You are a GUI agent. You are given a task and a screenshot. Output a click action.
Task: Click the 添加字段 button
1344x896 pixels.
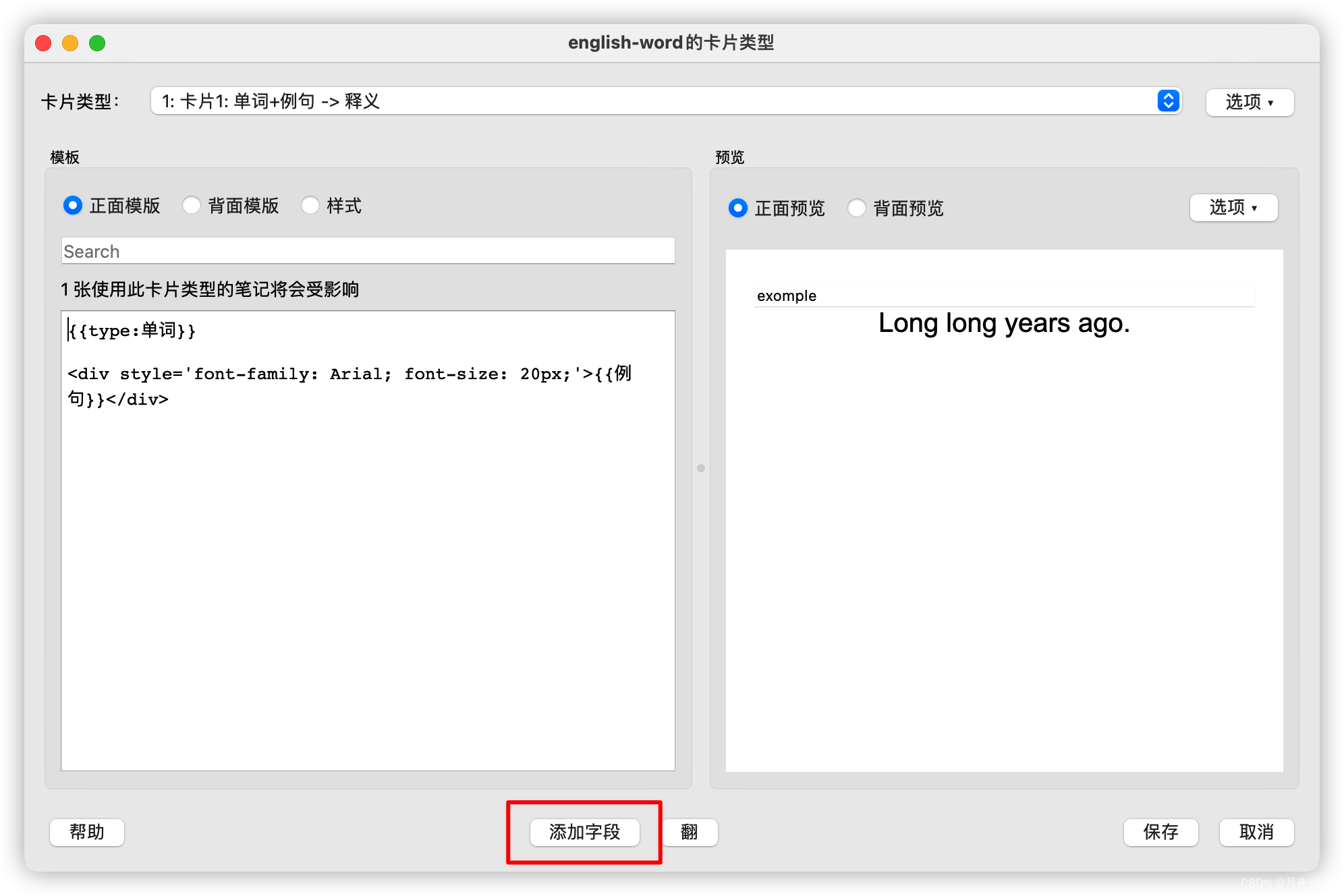[x=584, y=832]
